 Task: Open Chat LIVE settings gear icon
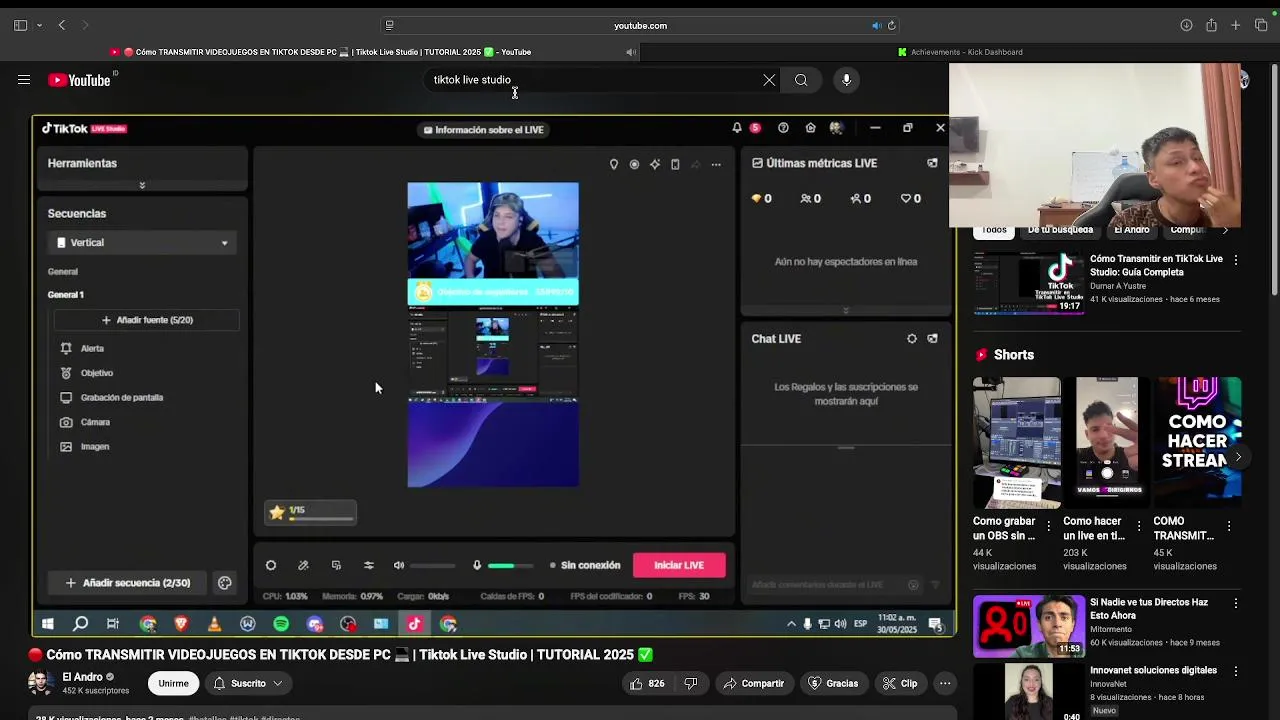[x=912, y=339]
